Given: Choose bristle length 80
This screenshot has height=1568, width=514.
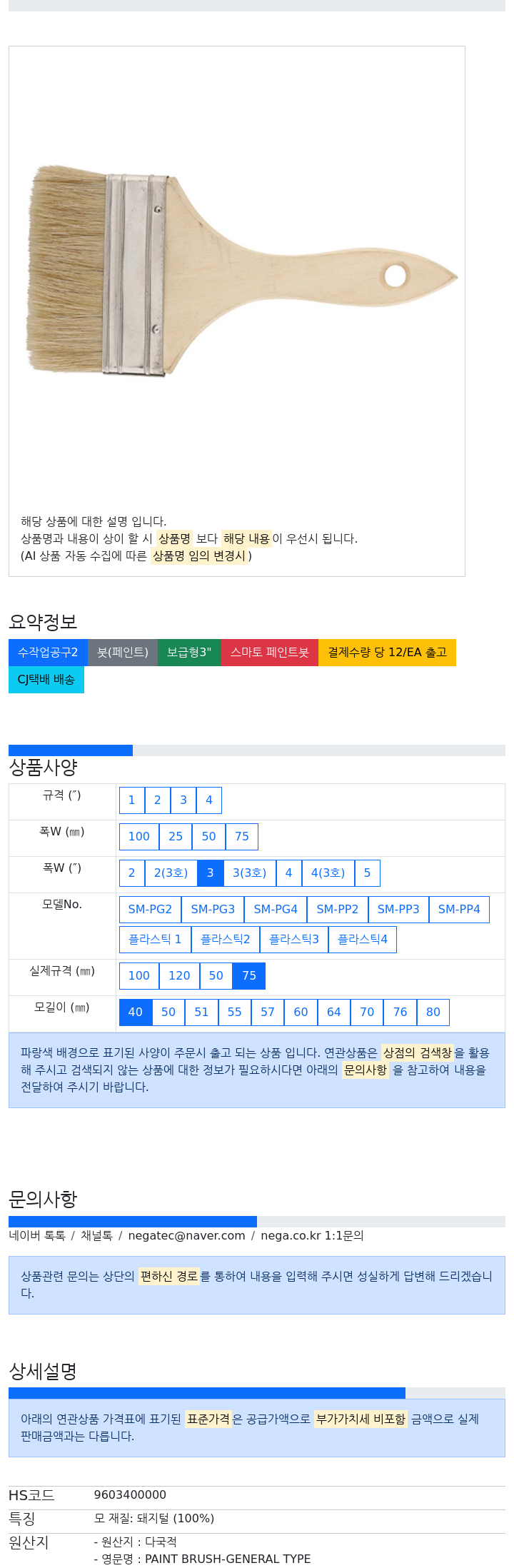Looking at the screenshot, I should (x=433, y=1012).
